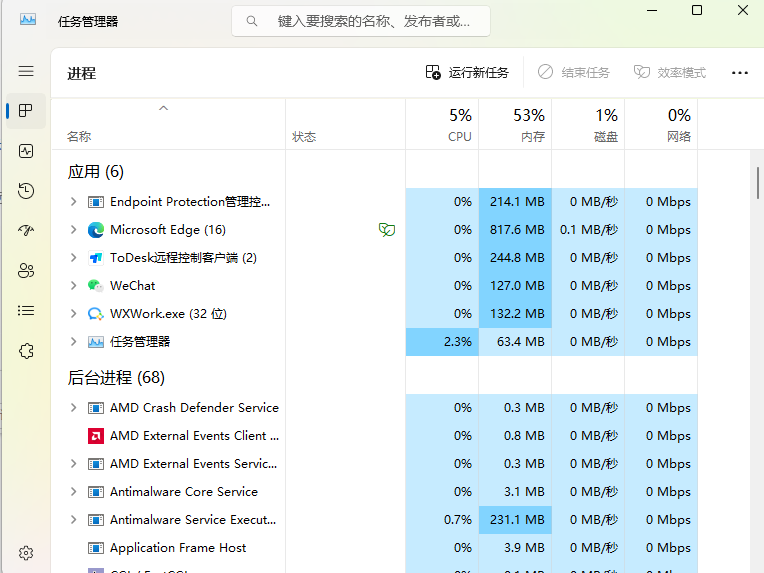Expand the 任务管理器 process group
764x573 pixels.
point(74,342)
